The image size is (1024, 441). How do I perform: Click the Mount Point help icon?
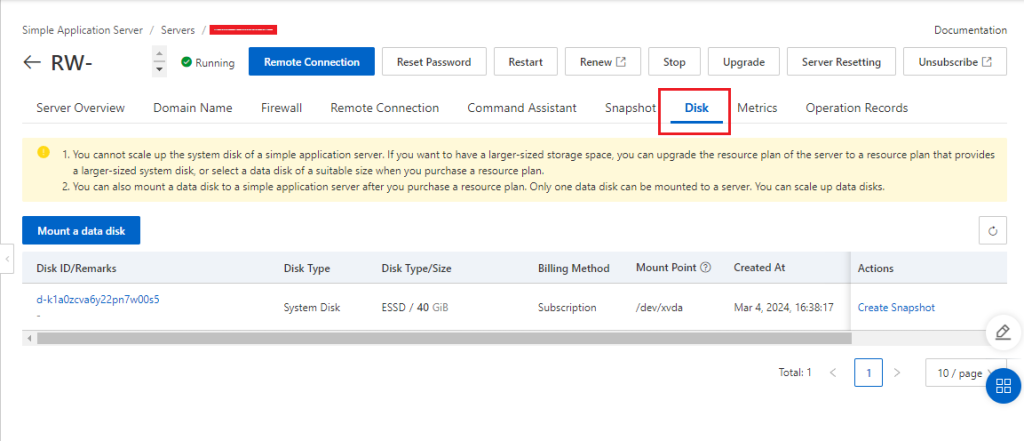click(706, 268)
